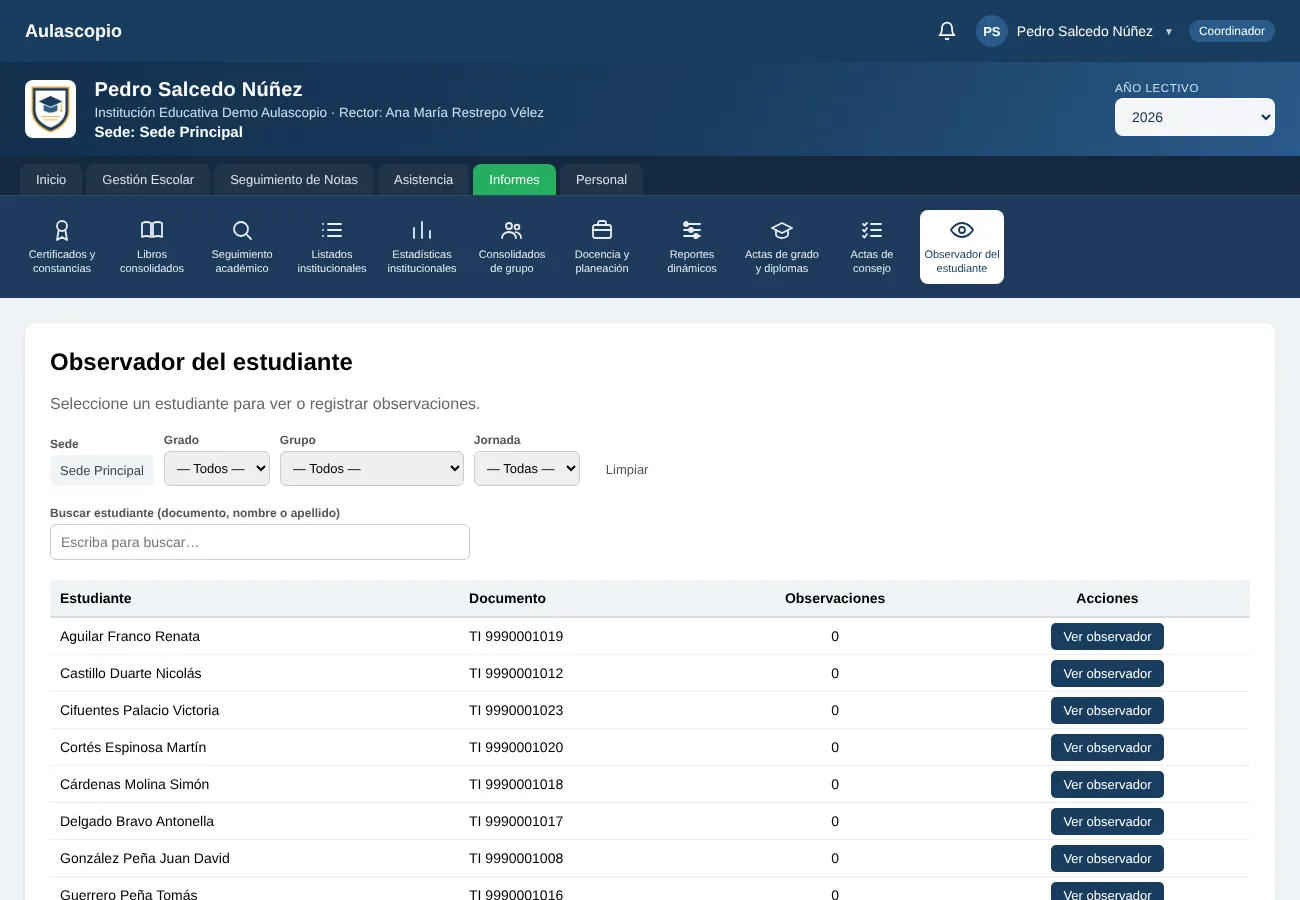Open the Asistencia tab

[424, 180]
